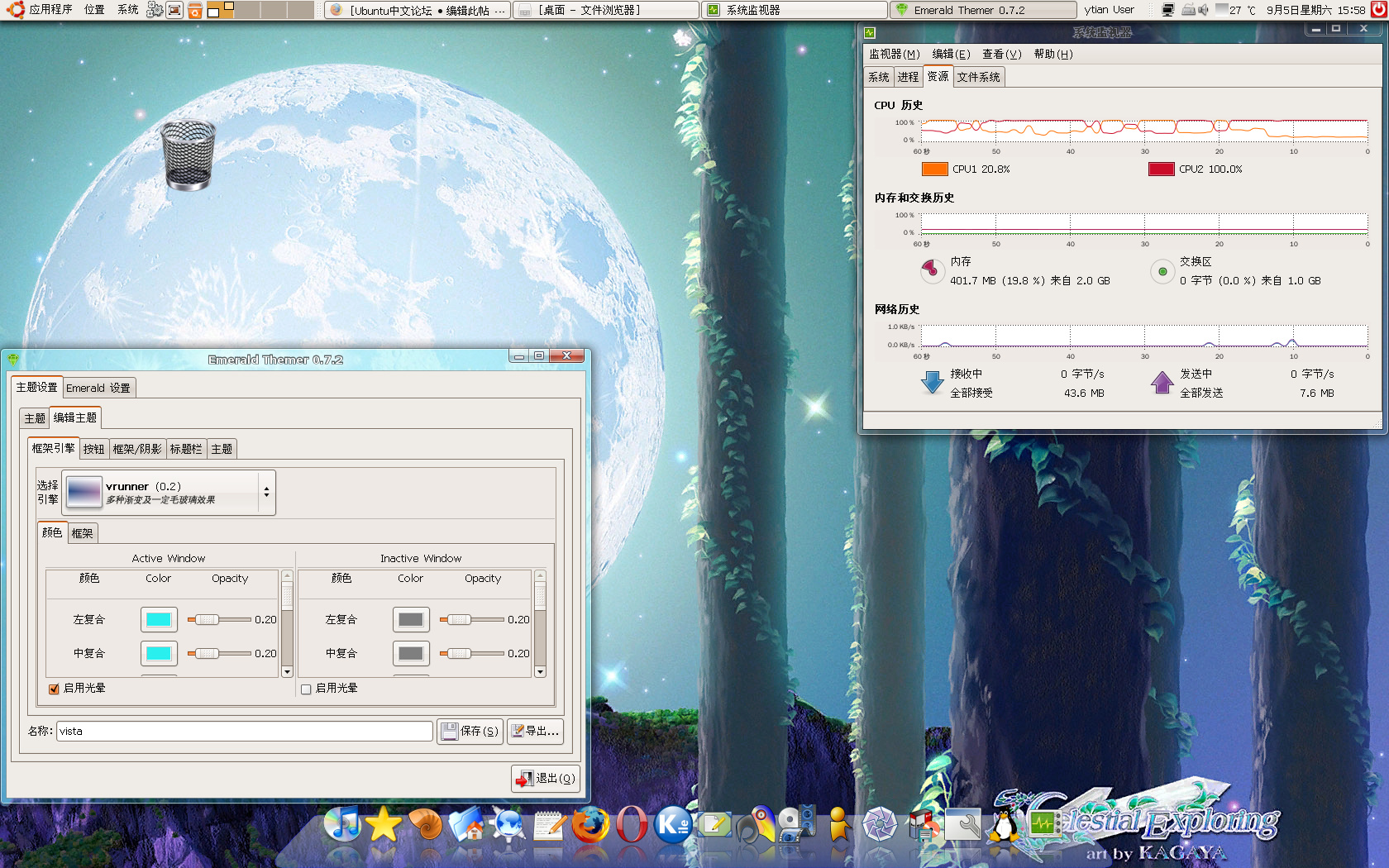
Task: Click the 系统监视器 taskbar button
Action: [795, 10]
